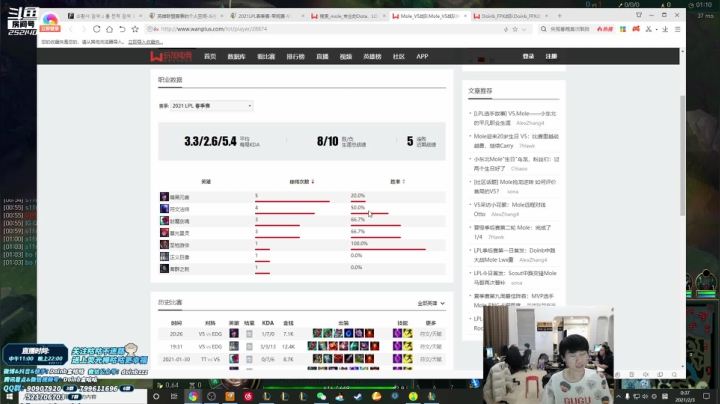The height and width of the screenshot is (404, 720).
Task: Reload the page with the refresh icon
Action: tap(96, 29)
